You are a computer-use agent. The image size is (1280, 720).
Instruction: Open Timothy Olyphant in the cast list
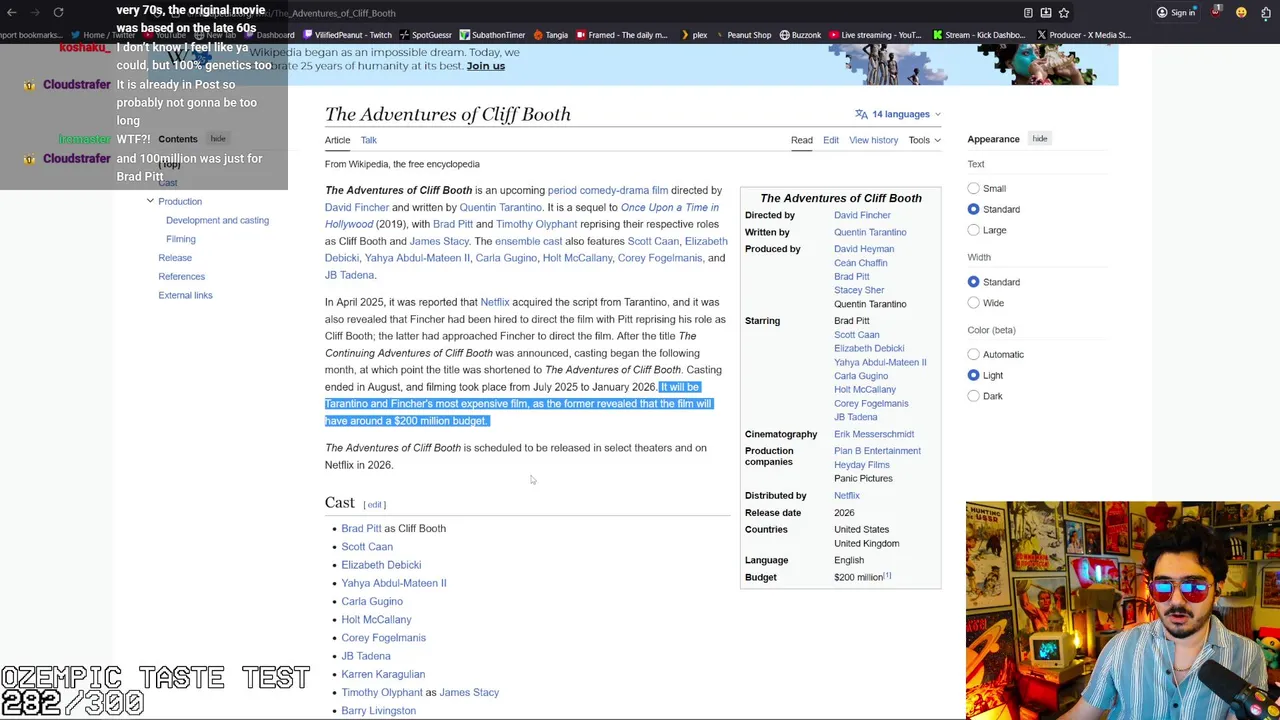coord(382,692)
